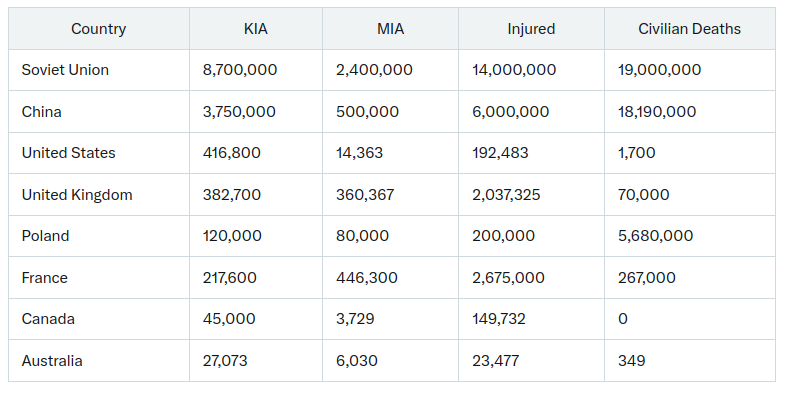785x394 pixels.
Task: Click the Australia country cell
Action: (52, 360)
